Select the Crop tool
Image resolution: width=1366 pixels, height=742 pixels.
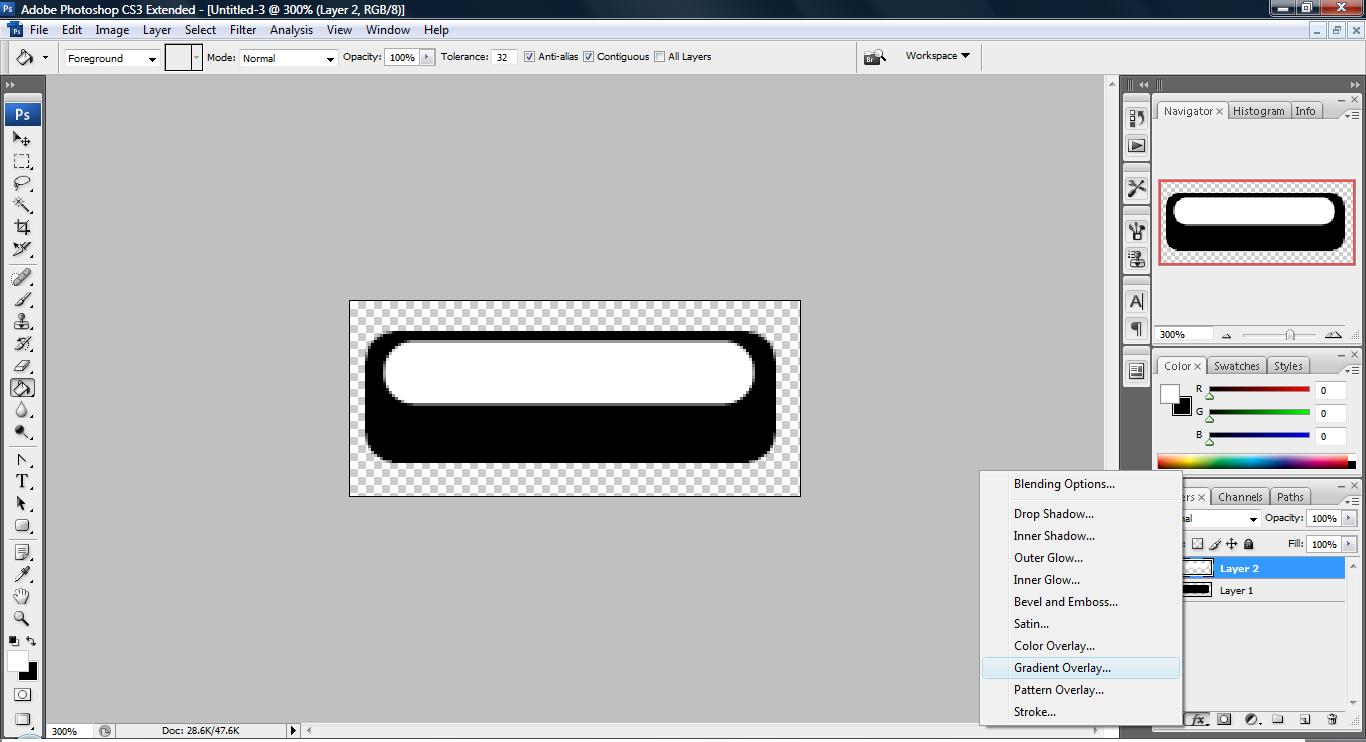tap(22, 227)
